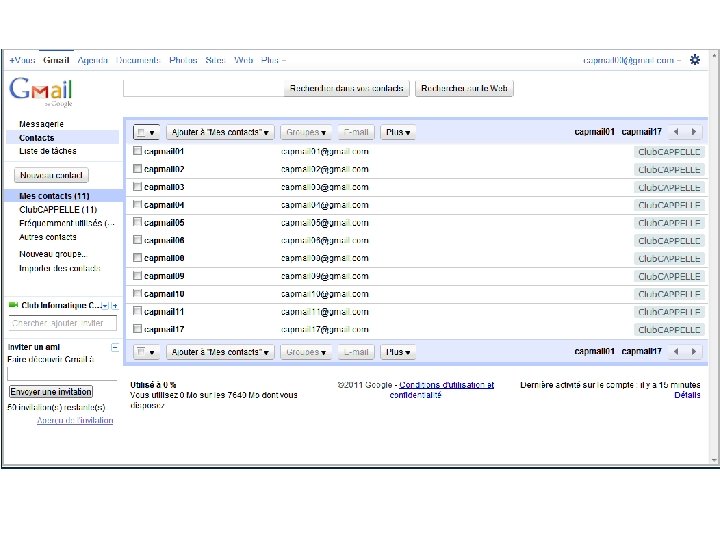Open Photos in the Google bar

[183, 60]
